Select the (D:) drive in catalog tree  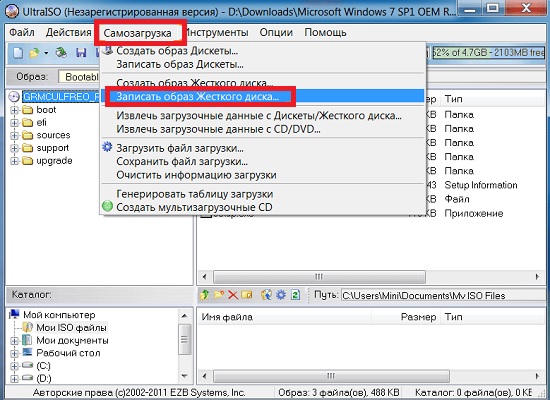[43, 379]
